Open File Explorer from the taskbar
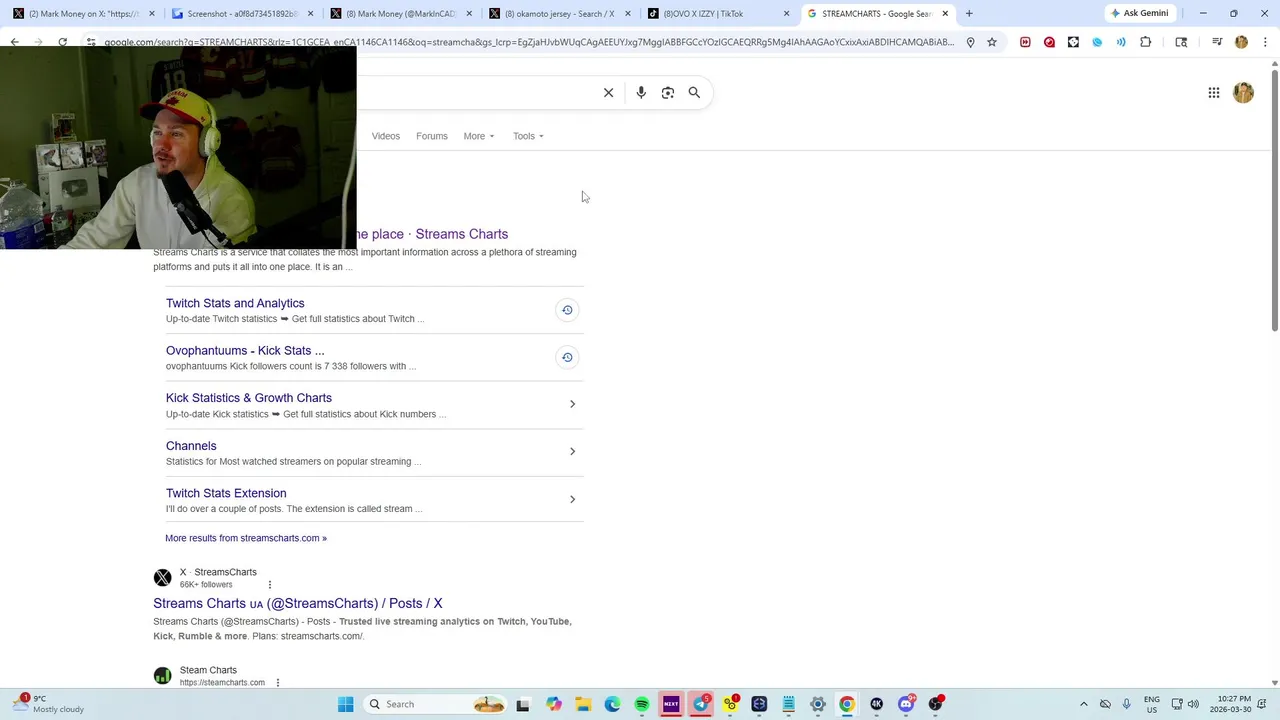The height and width of the screenshot is (720, 1280). (583, 704)
